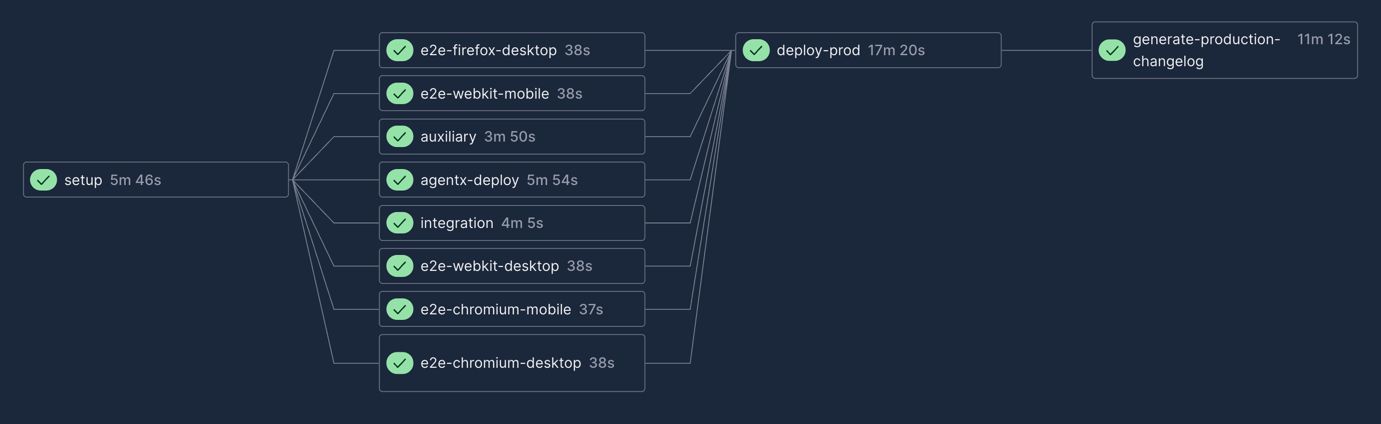Click the e2e-webkit-mobile success checkmark
Image resolution: width=1381 pixels, height=424 pixels.
(400, 94)
